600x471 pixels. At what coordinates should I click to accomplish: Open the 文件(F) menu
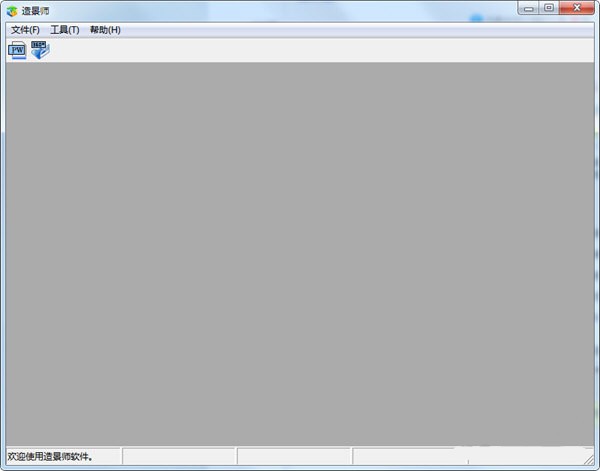coord(25,30)
